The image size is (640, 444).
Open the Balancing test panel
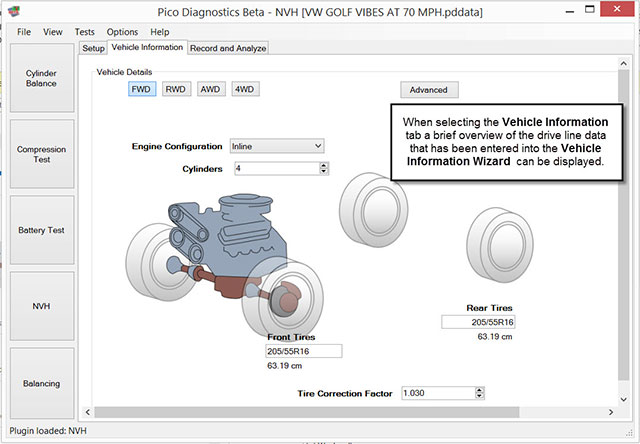click(42, 383)
